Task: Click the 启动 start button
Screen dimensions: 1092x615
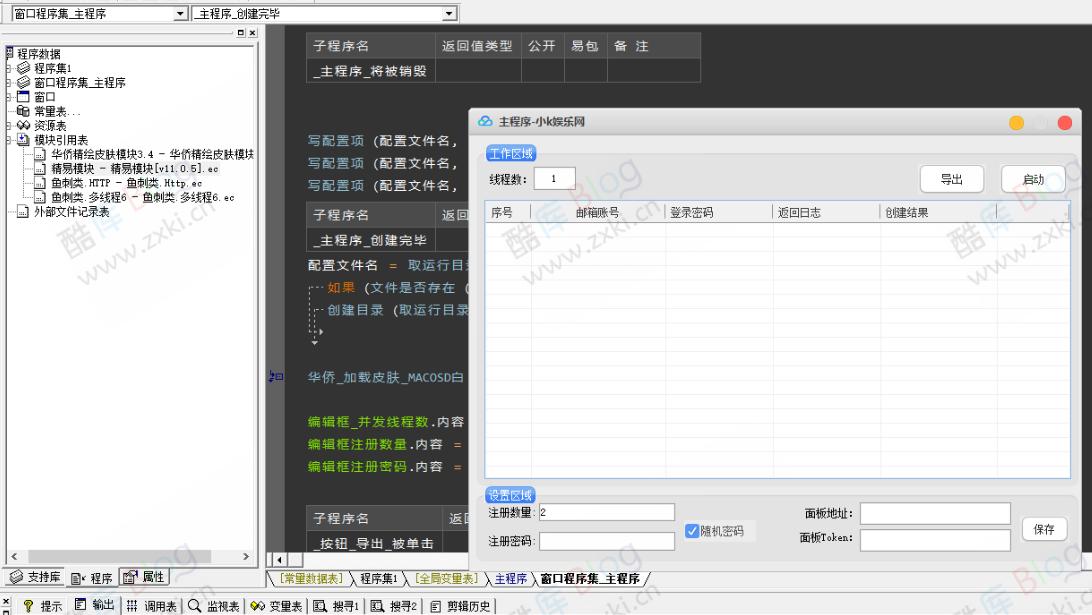Action: [1033, 179]
